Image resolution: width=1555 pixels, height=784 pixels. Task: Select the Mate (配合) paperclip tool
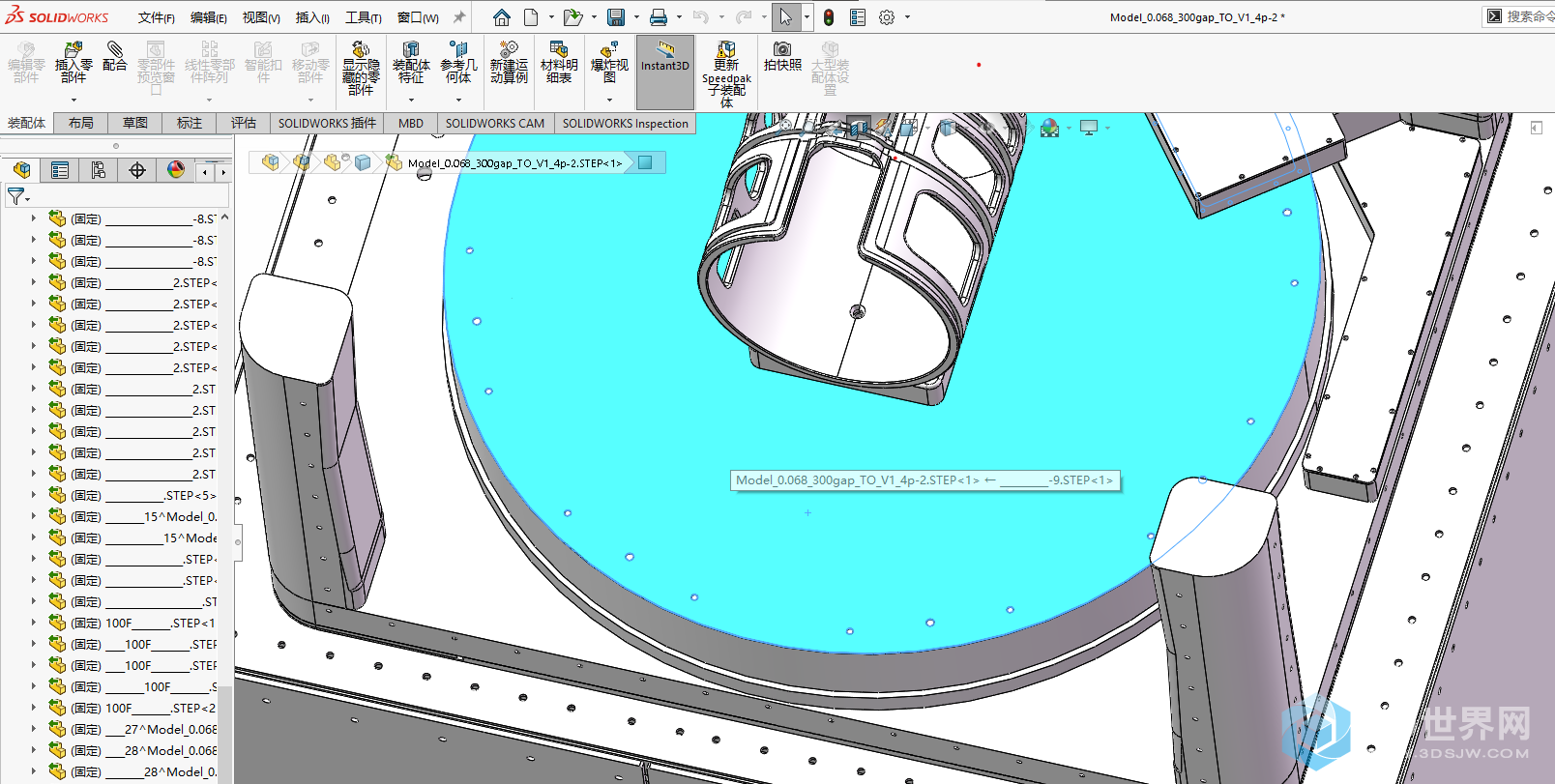coord(114,57)
